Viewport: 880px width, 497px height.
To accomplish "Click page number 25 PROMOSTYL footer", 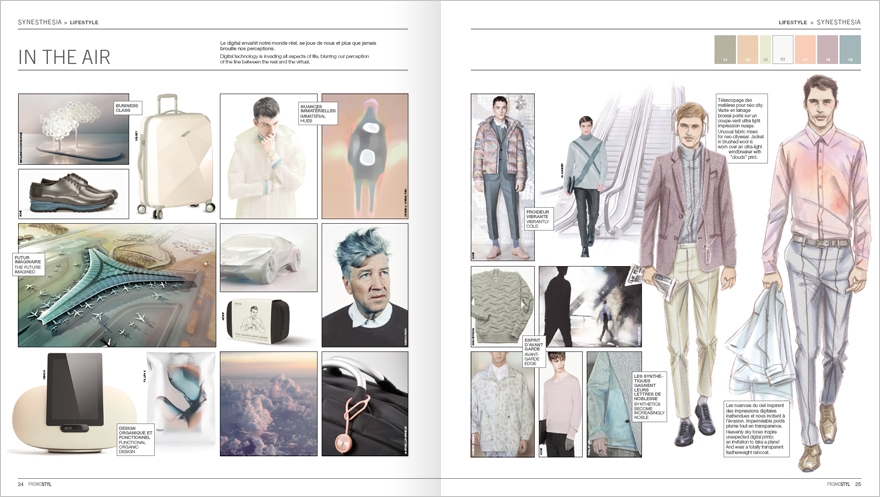I will (844, 484).
